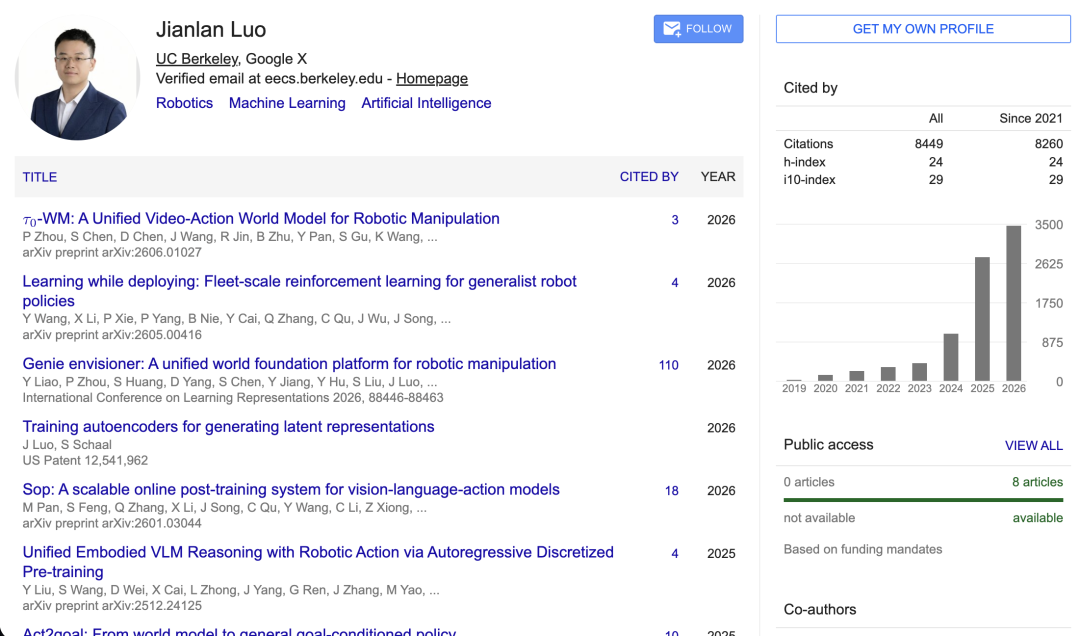Click the Cited by section heading

pyautogui.click(x=810, y=88)
